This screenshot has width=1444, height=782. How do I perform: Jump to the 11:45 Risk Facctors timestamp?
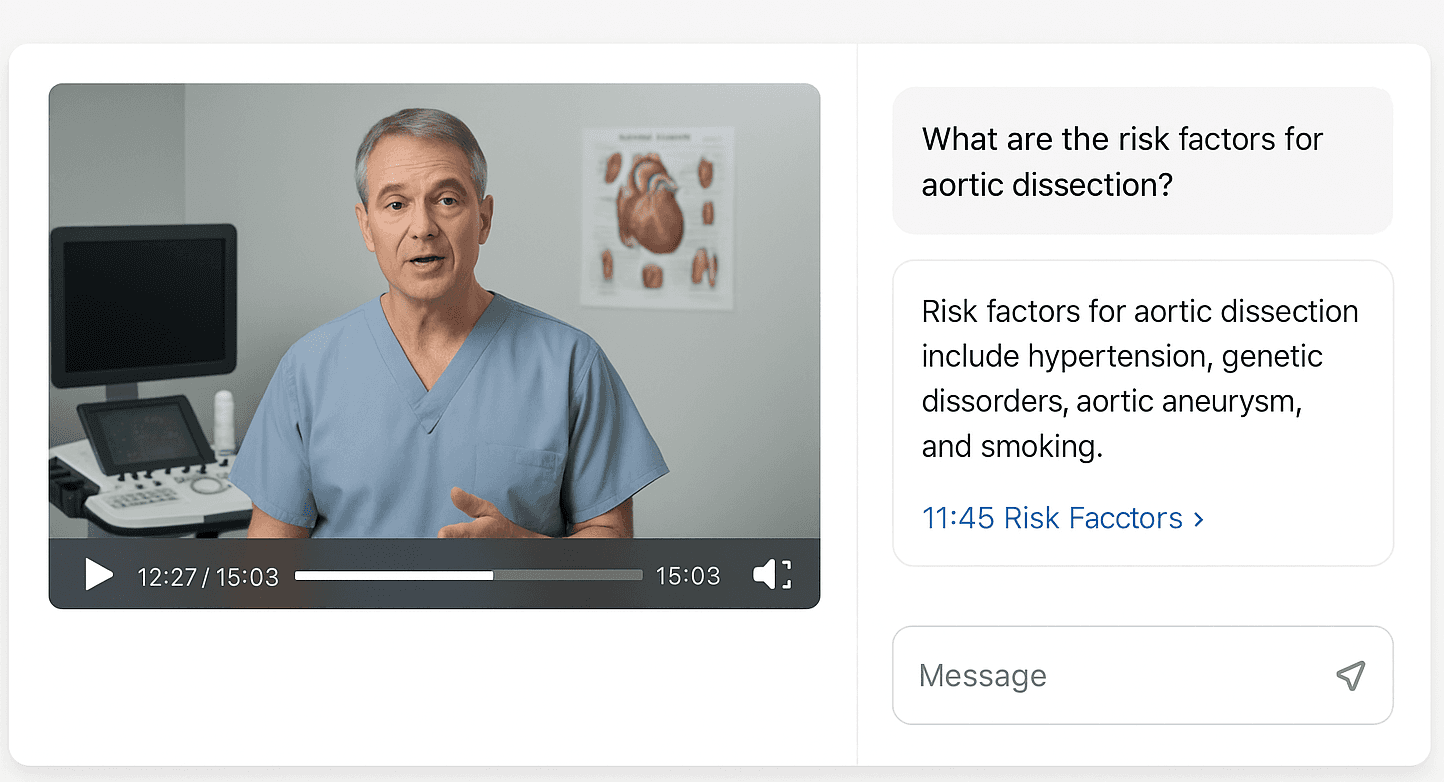(x=1063, y=518)
